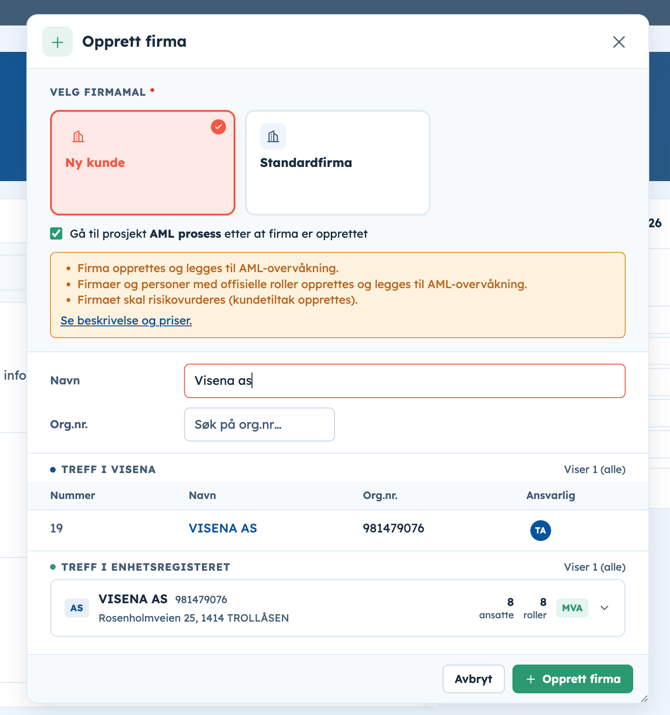Click the address Rosenholmveien 25, 1414 TROLLÅSEN

pos(194,618)
